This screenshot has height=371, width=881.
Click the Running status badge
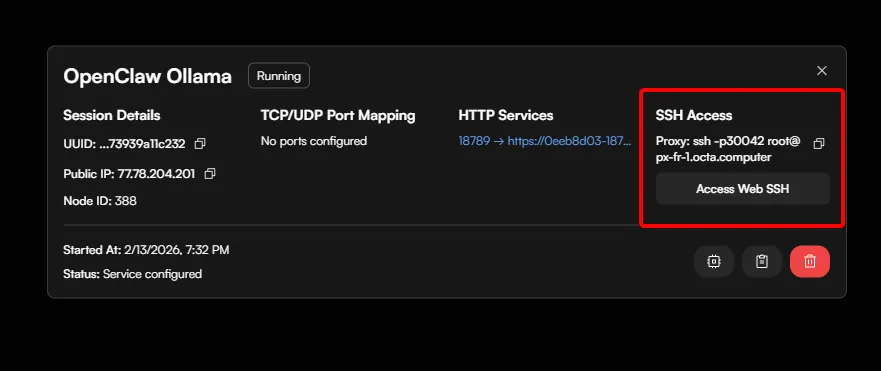[x=279, y=76]
